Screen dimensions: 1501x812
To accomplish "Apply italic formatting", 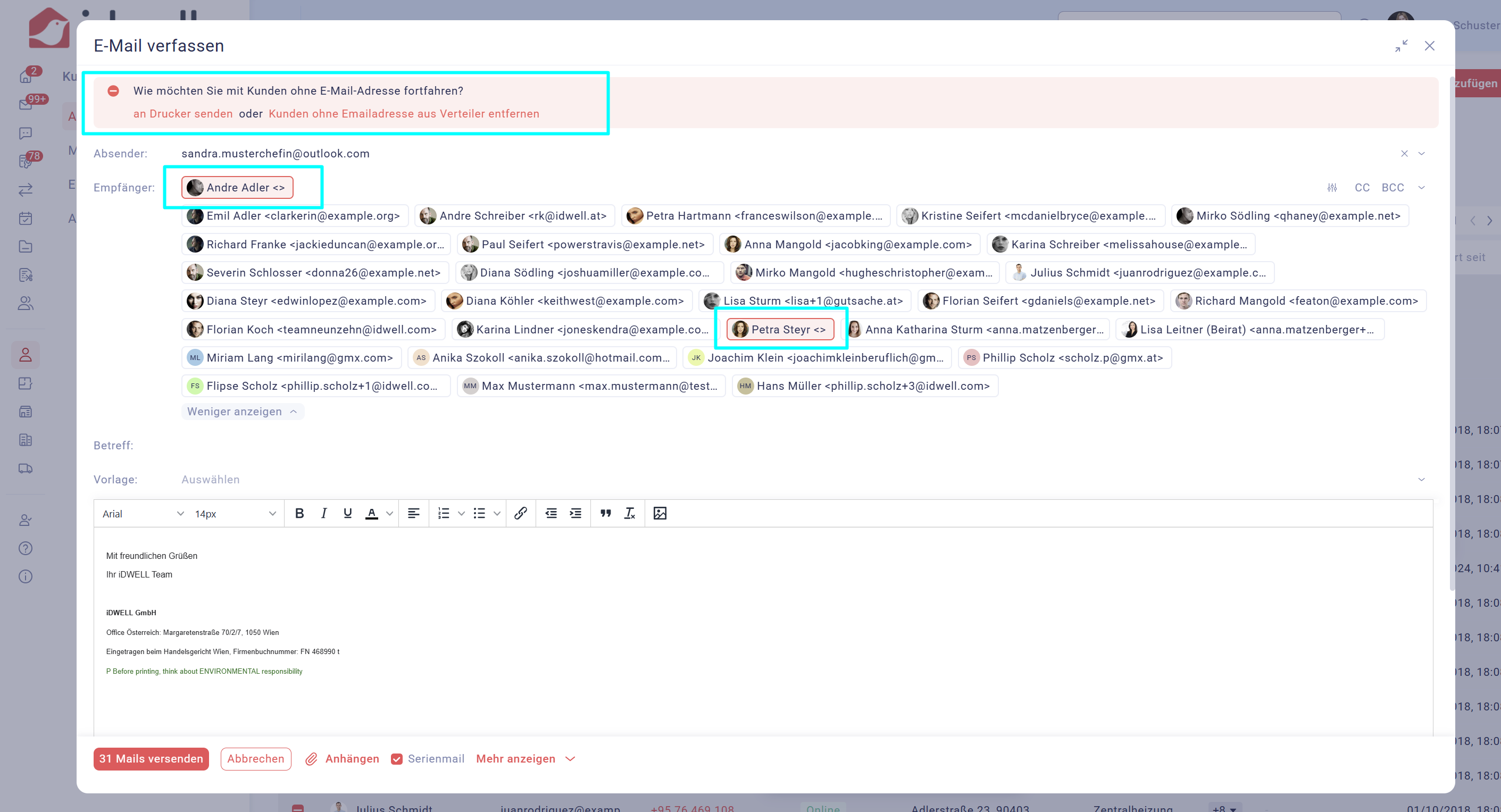I will [x=323, y=513].
